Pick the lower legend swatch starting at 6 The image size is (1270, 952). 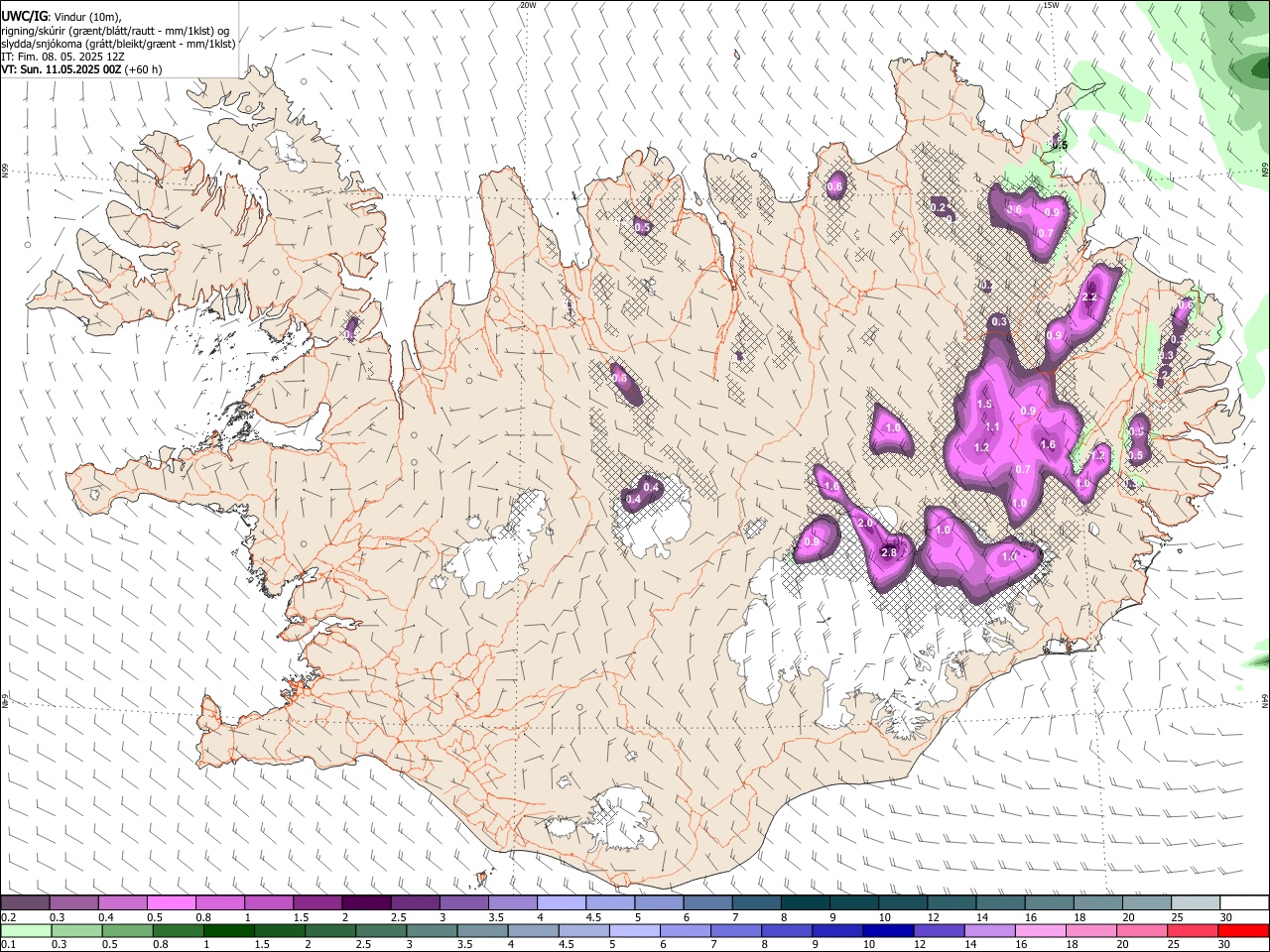pos(685,931)
